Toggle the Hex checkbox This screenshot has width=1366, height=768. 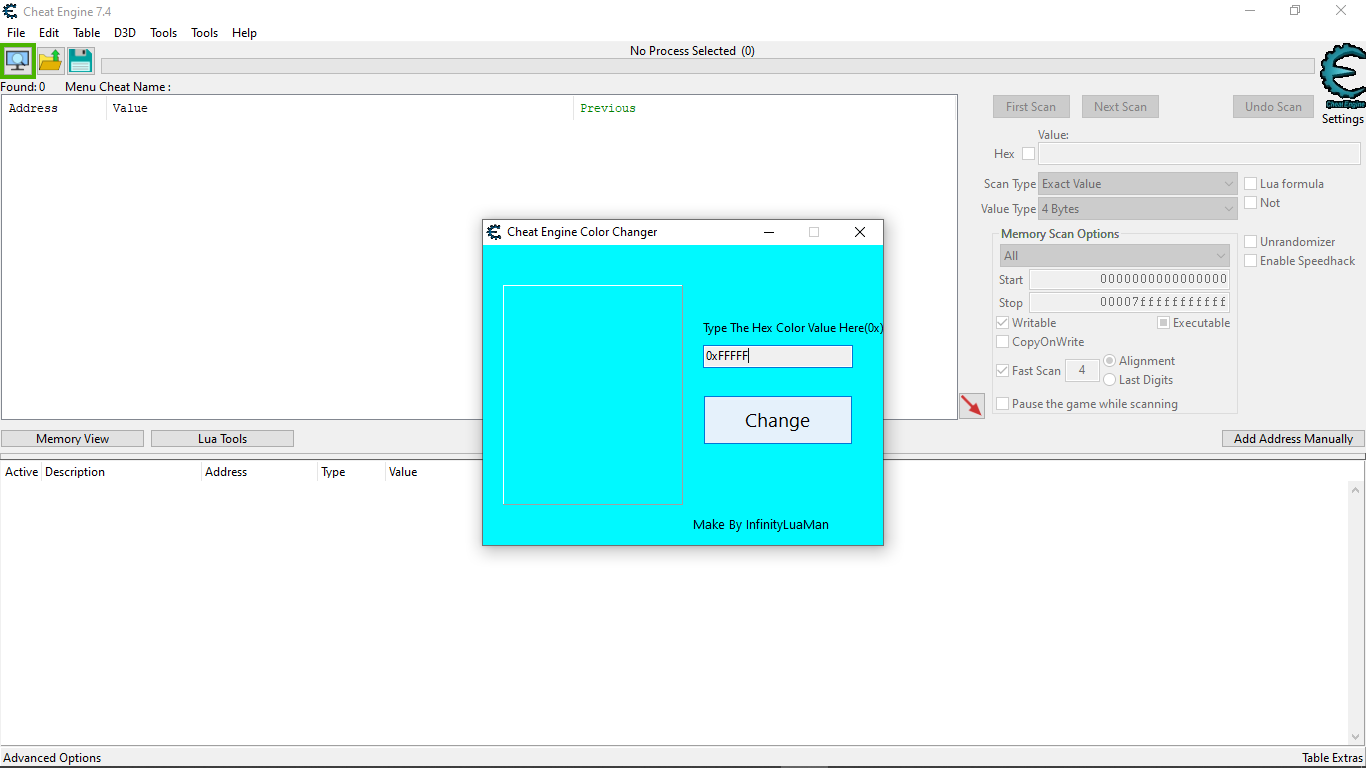1028,153
